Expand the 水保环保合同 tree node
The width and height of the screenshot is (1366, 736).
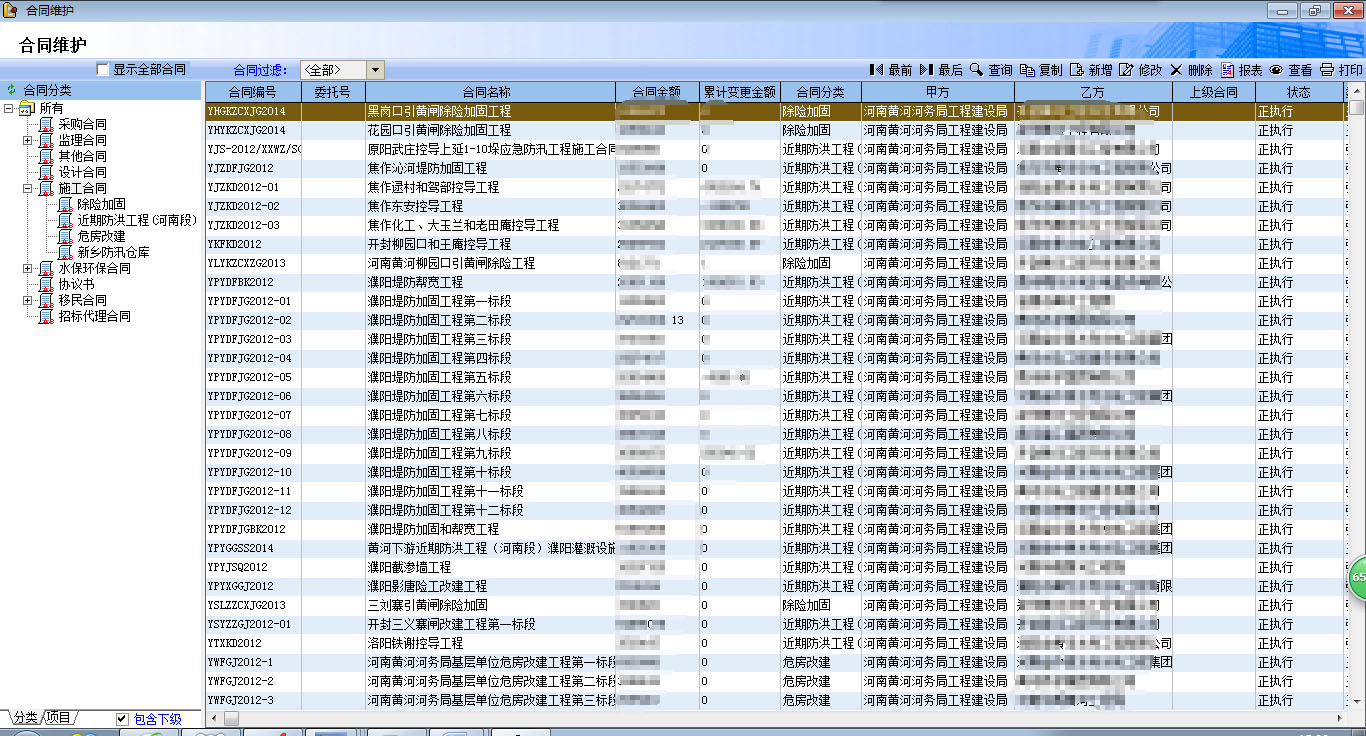28,268
